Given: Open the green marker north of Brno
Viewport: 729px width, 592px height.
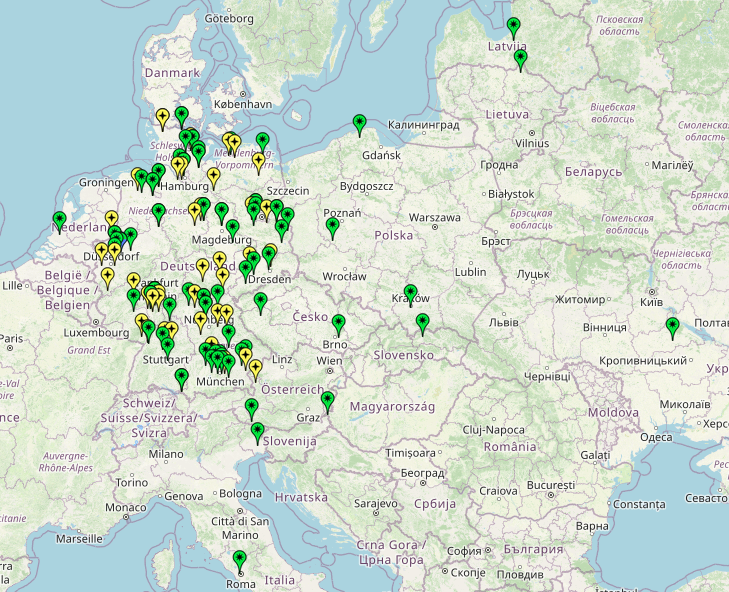Looking at the screenshot, I should [339, 324].
